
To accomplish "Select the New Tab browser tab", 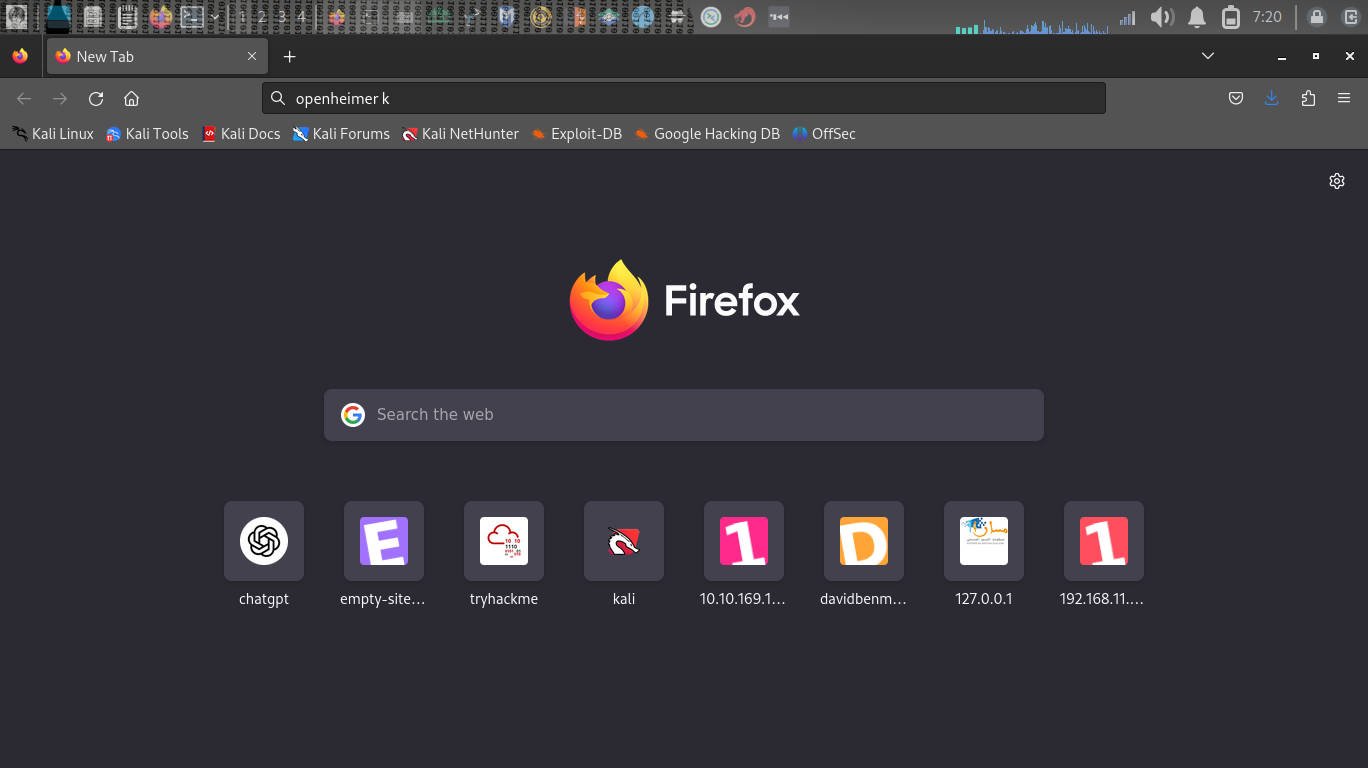I will coord(157,57).
